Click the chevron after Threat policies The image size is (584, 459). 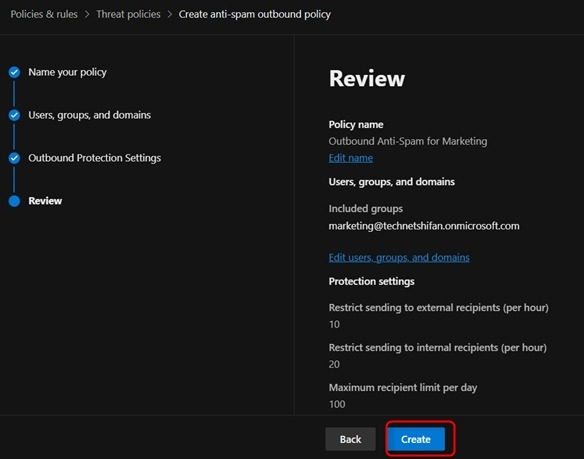pos(170,14)
